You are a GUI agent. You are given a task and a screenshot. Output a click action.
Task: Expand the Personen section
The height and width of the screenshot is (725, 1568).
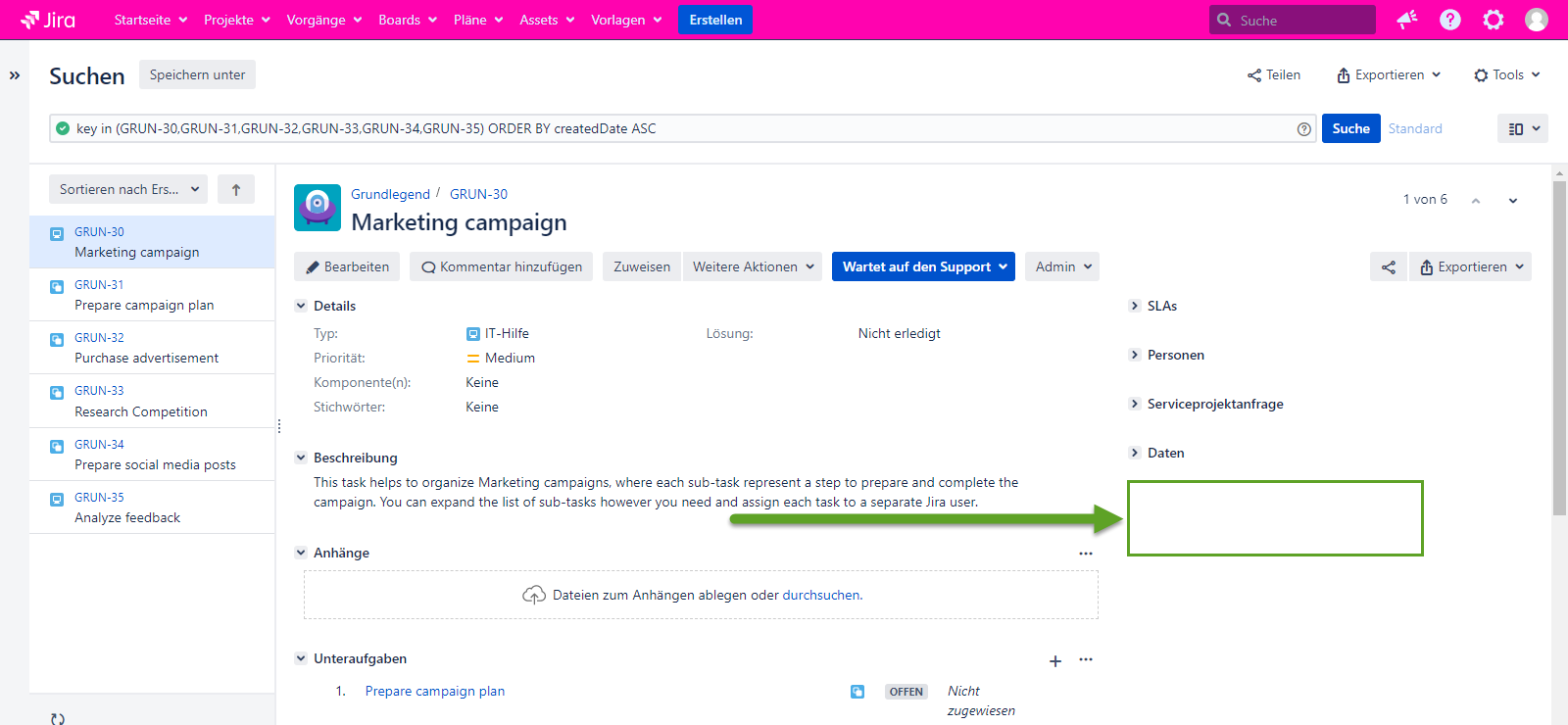[x=1135, y=355]
